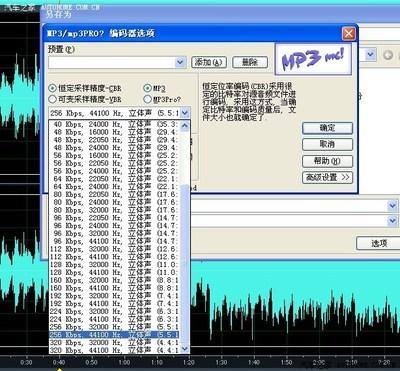Select 160 Kbps, 32000 Hz option
This screenshot has height=371, width=400.
click(x=114, y=280)
